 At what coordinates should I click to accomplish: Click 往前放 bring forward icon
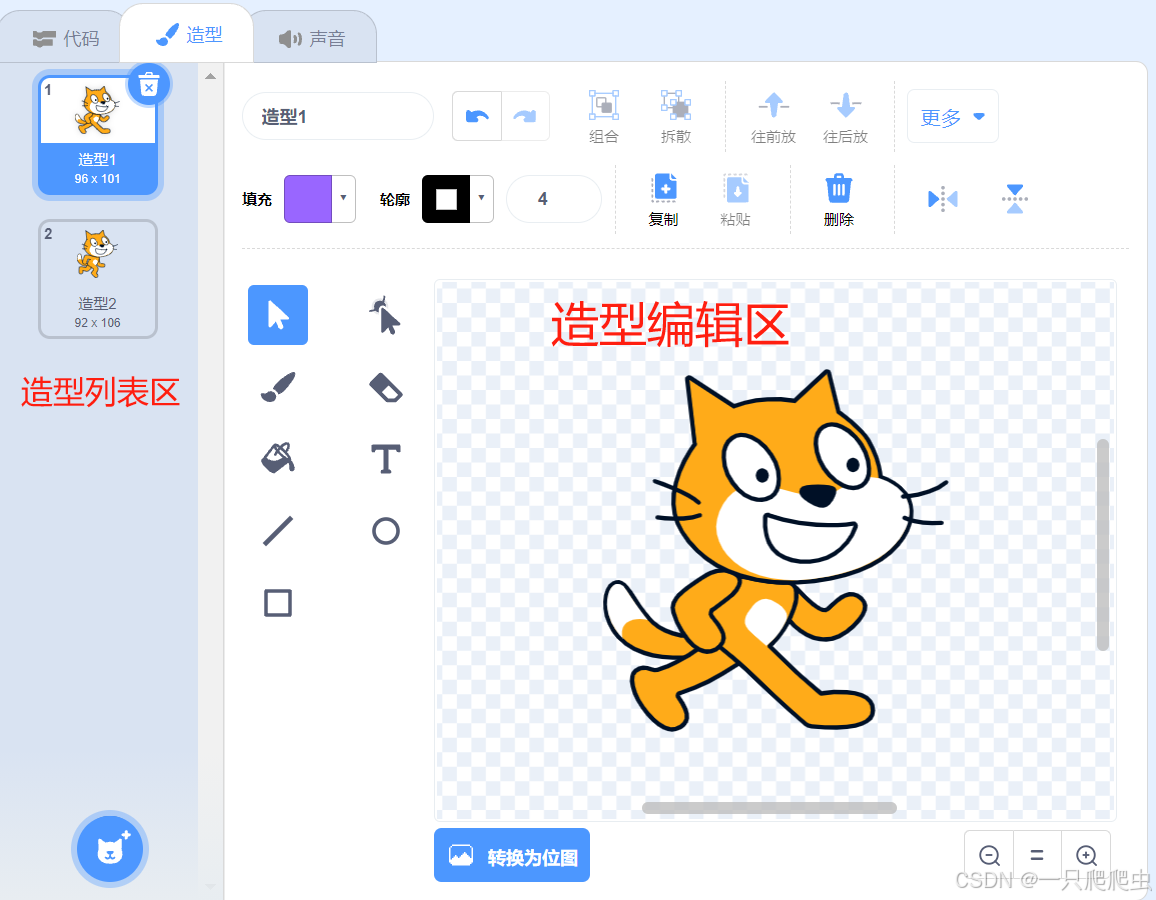(x=773, y=105)
